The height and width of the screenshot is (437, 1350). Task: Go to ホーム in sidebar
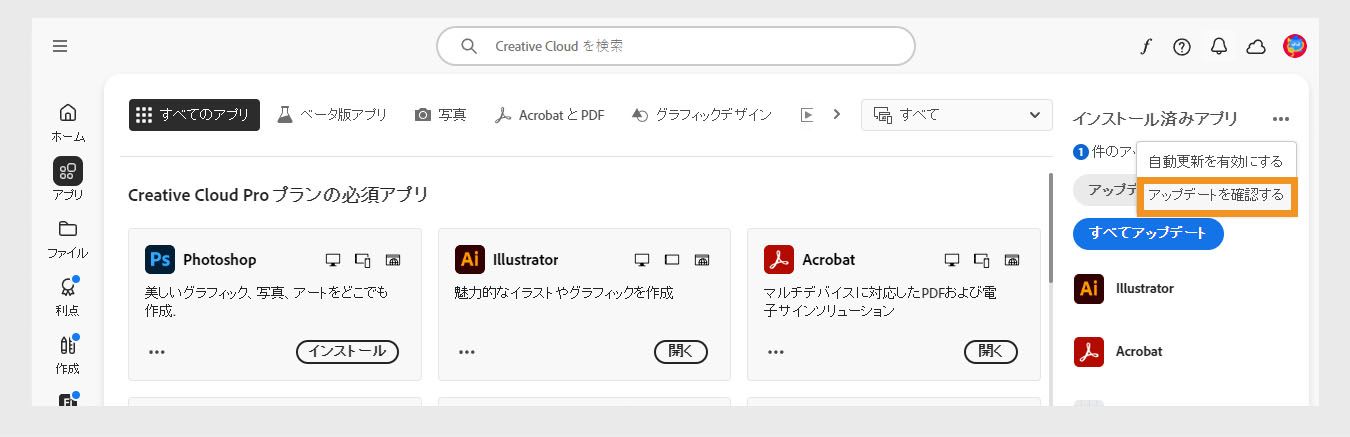click(x=68, y=122)
